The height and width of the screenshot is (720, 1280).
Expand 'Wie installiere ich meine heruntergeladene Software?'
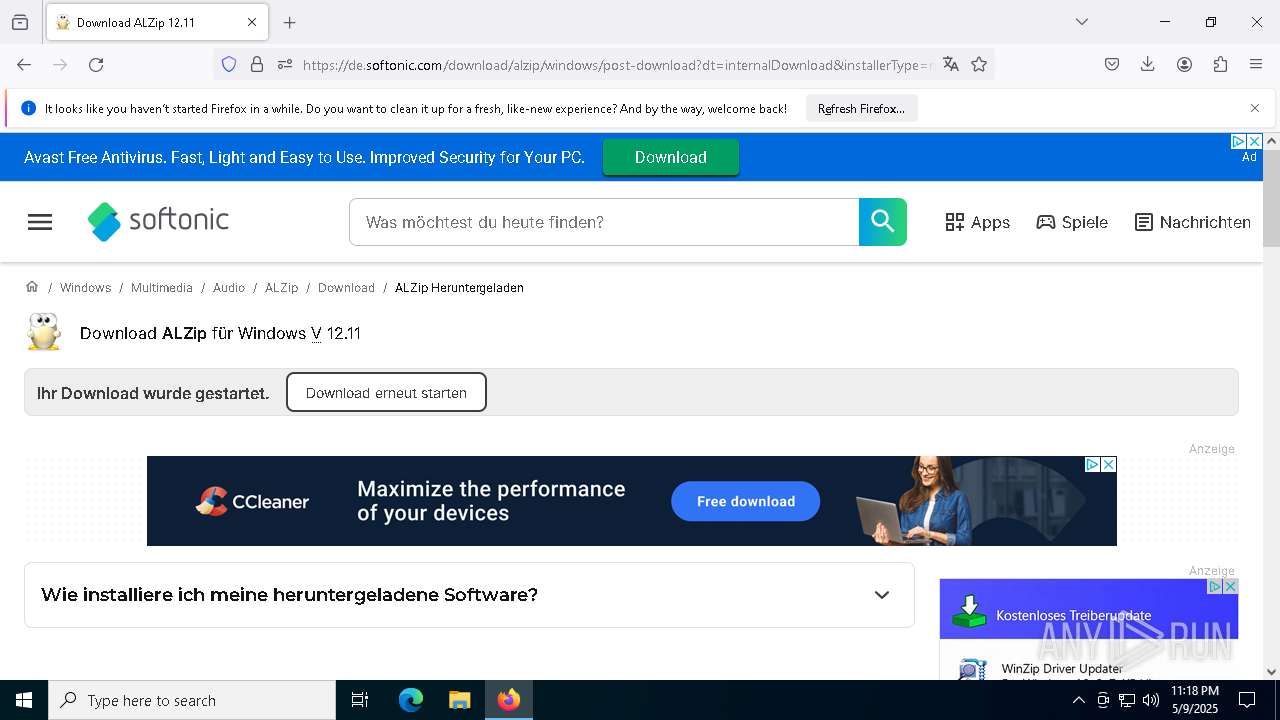[469, 595]
